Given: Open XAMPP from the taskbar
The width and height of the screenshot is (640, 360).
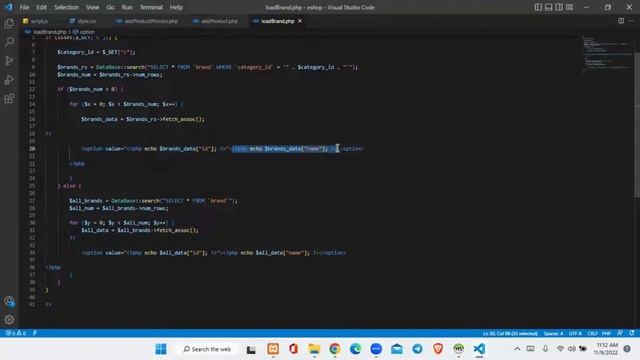Looking at the screenshot, I should (273, 349).
